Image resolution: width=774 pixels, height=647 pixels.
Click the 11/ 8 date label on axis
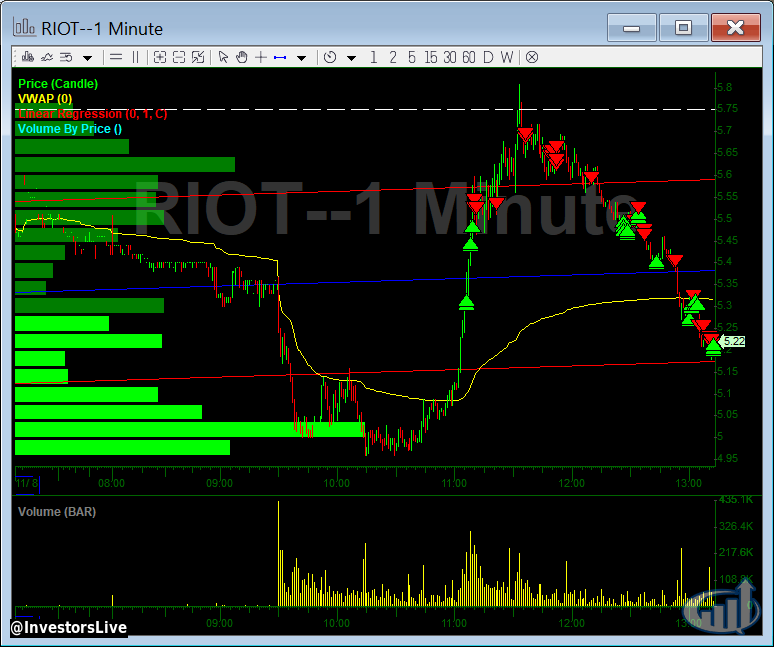[x=27, y=483]
